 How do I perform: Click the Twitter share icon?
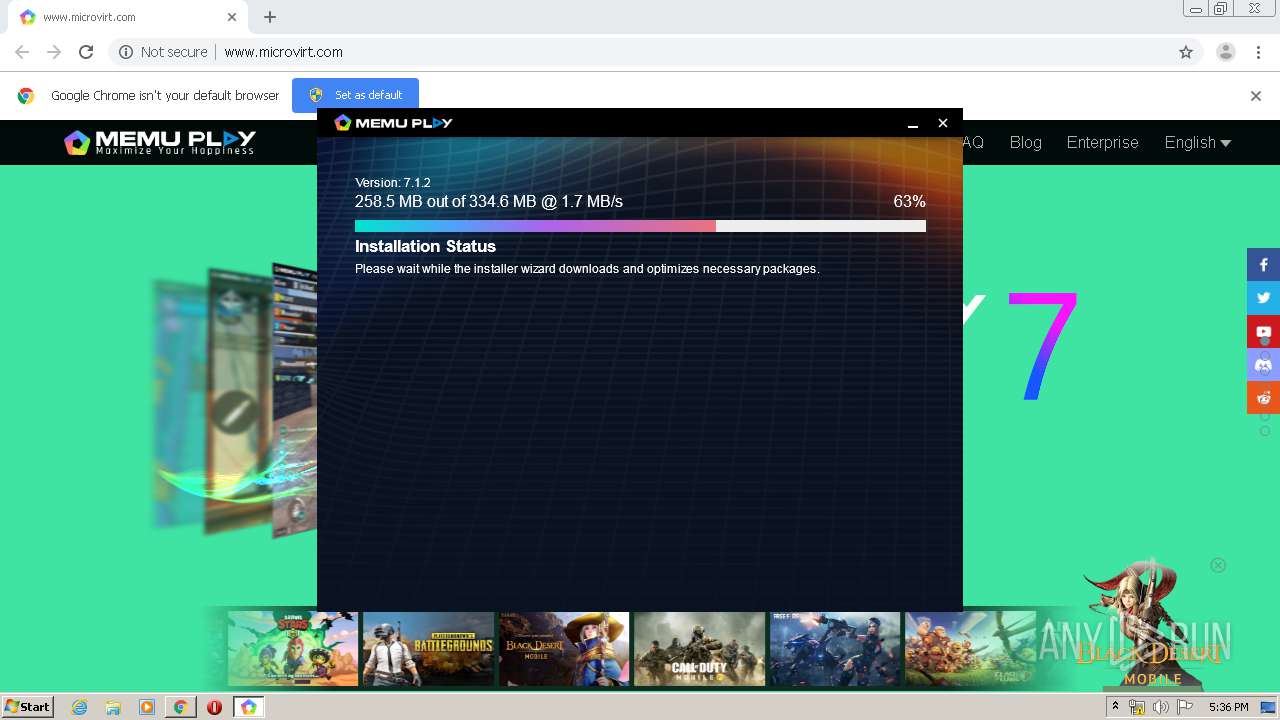click(x=1263, y=298)
